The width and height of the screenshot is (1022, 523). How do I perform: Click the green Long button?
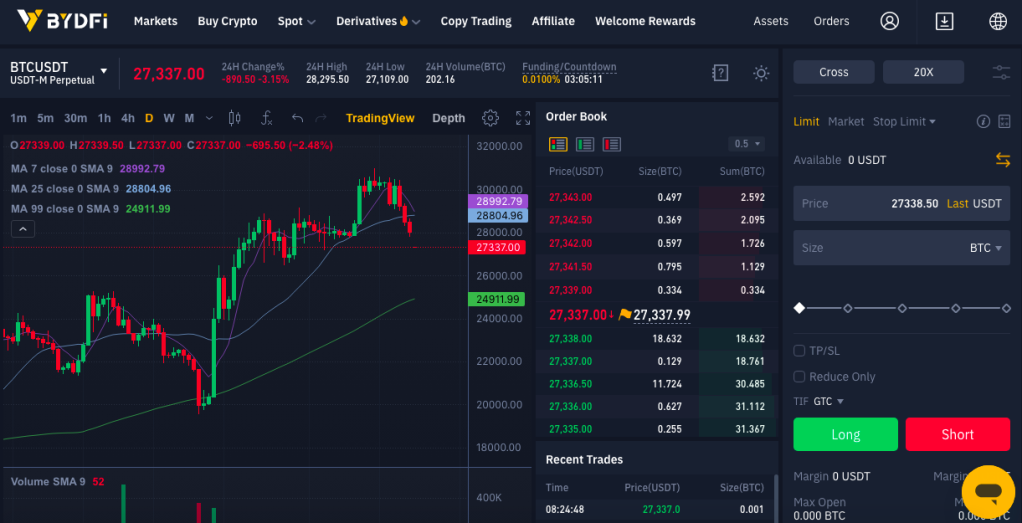click(845, 434)
